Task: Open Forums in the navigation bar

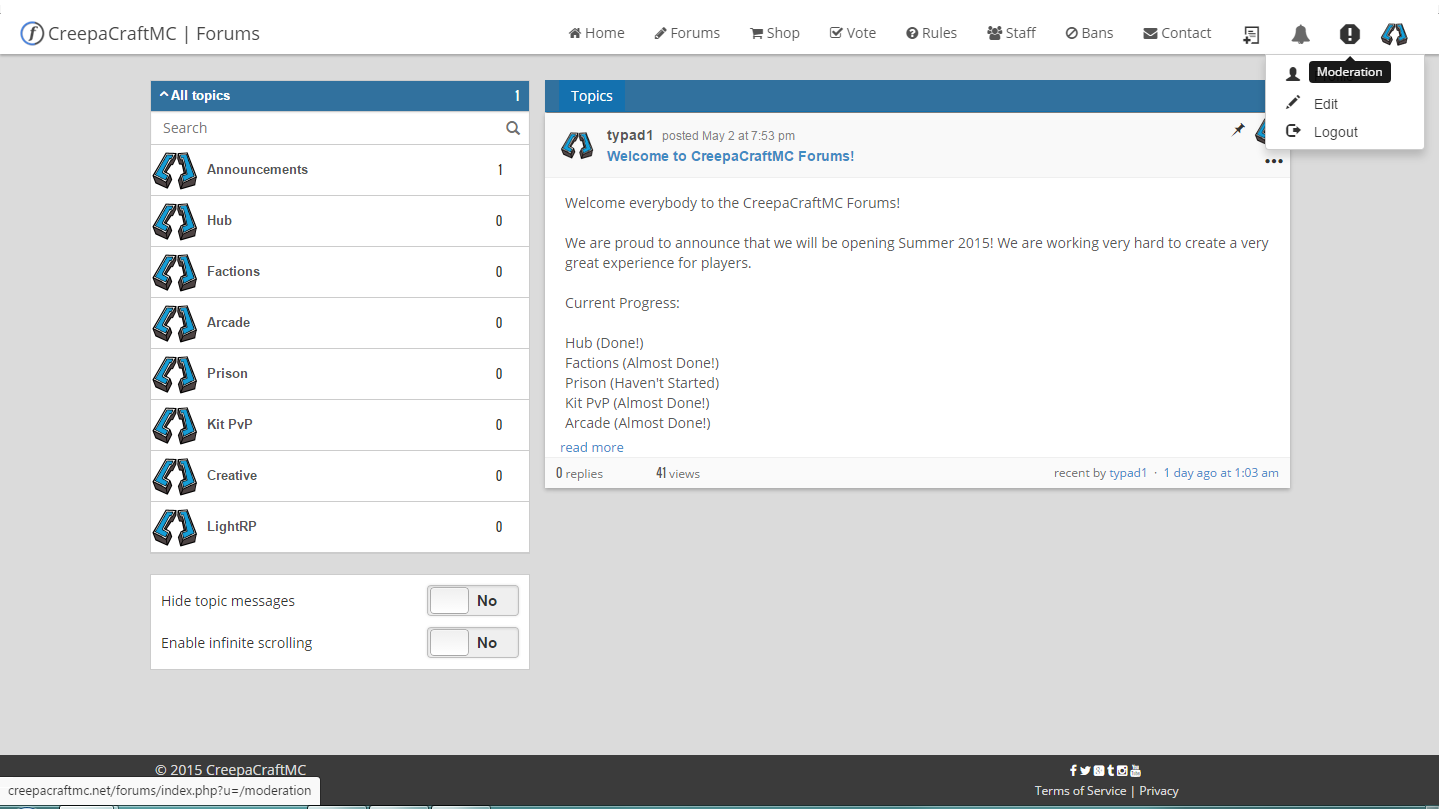Action: coord(687,33)
